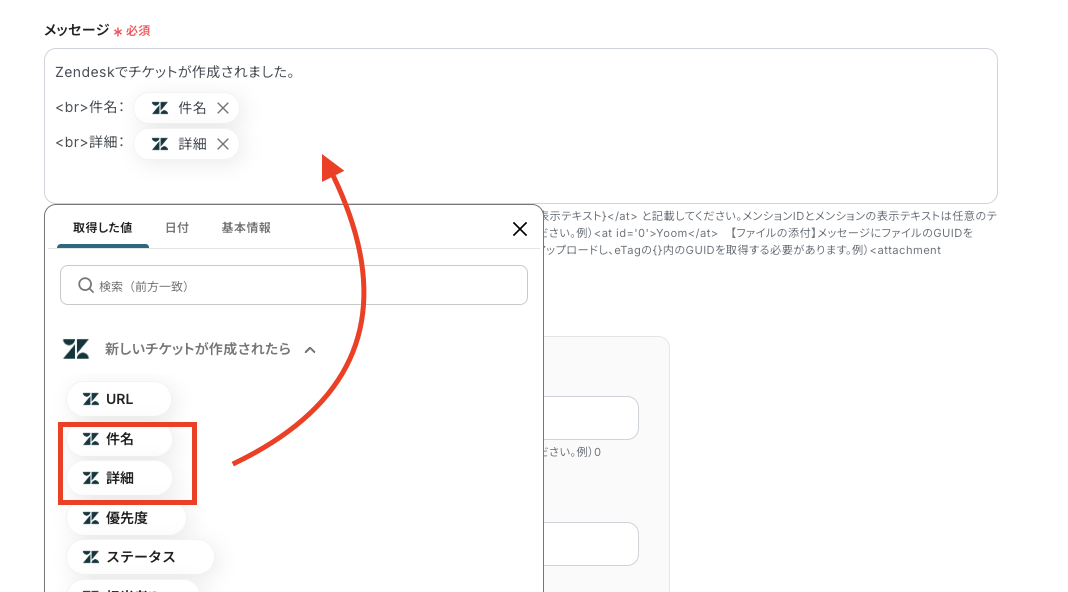Click Zendesk icon inside message 詳細 chip
Screen dimensions: 1068x592
coord(160,144)
